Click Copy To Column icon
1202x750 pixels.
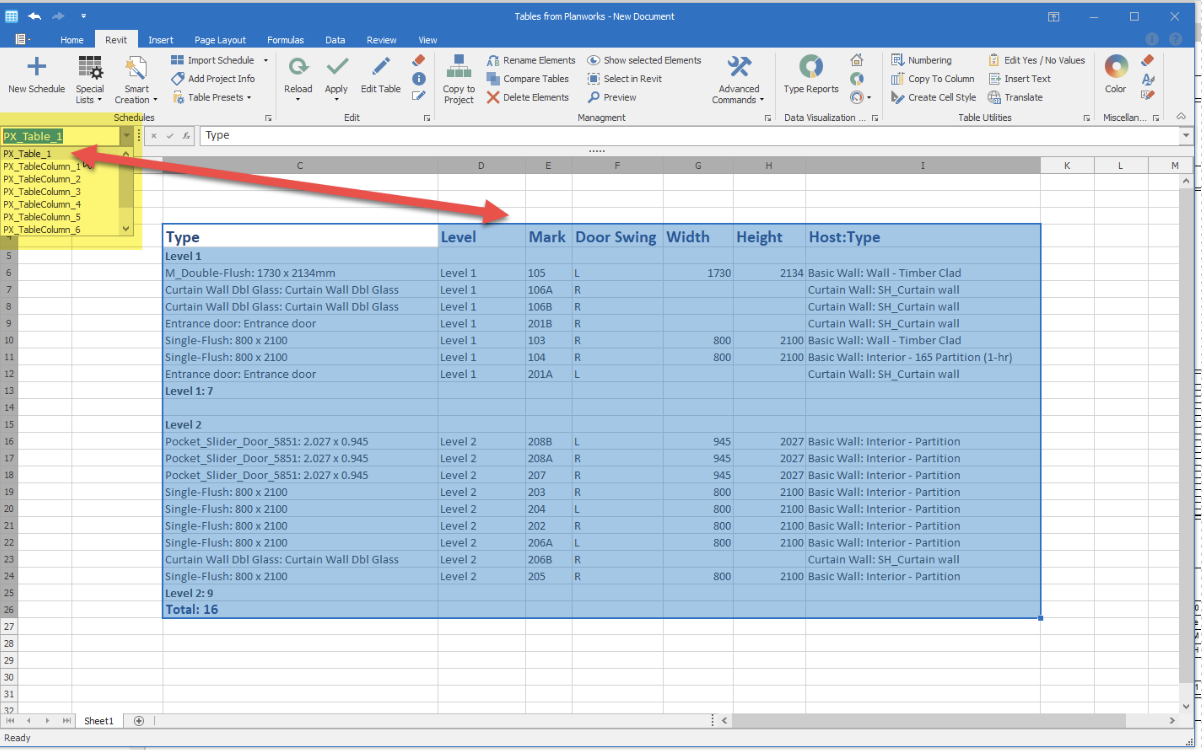coord(898,79)
